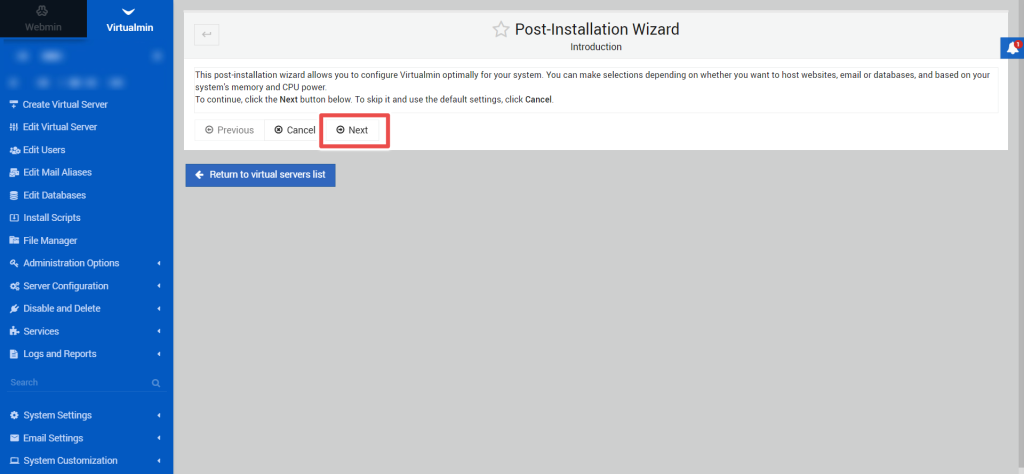This screenshot has width=1024, height=474.
Task: Select the Virtualmin tab
Action: coord(129,19)
